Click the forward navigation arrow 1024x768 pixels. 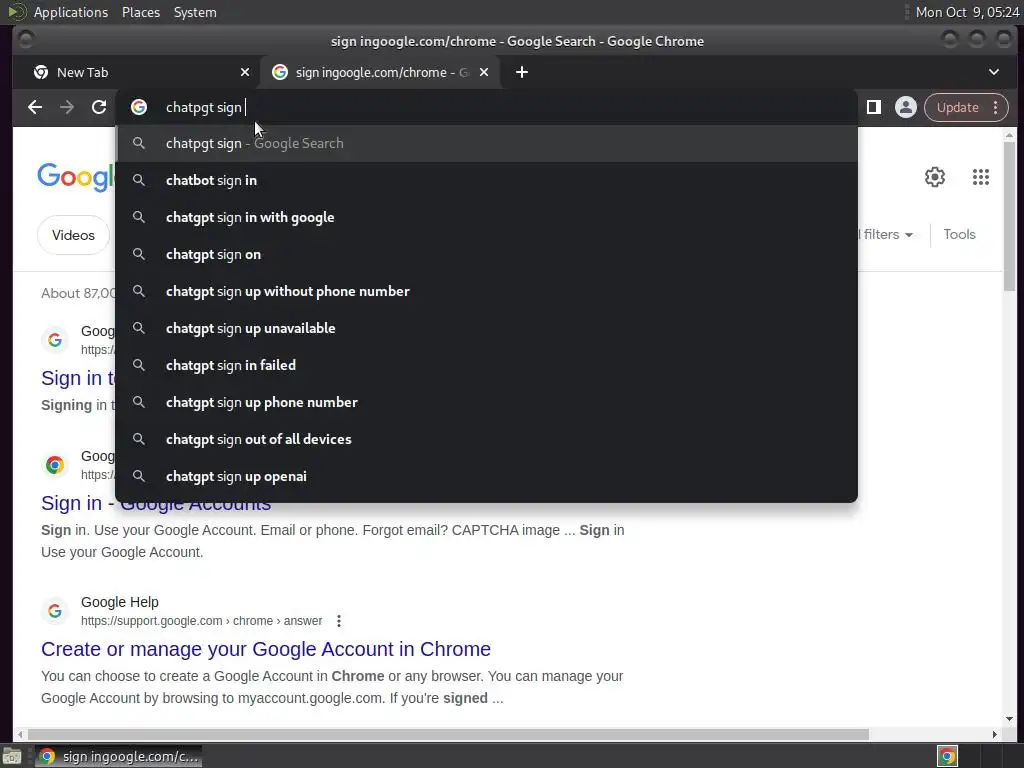pyautogui.click(x=67, y=107)
